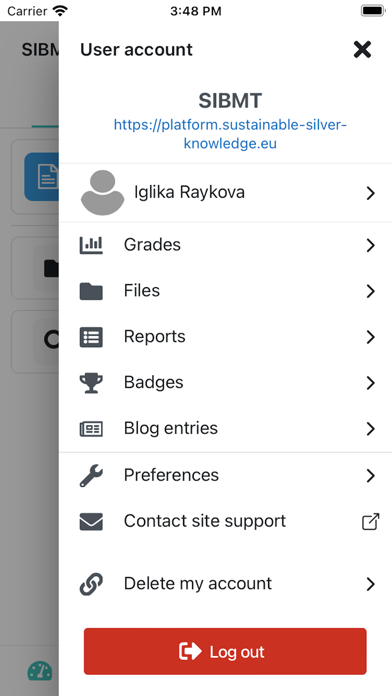Open the Reports menu entry
The image size is (392, 696).
click(226, 337)
